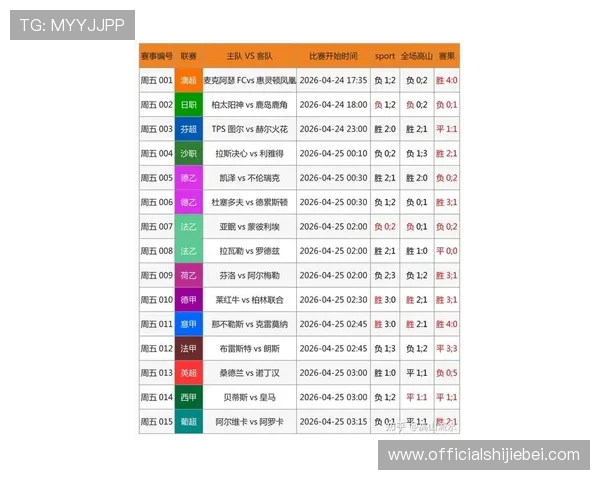Select the 凯泽 vs 不伦瑞克 match
The image size is (600, 480).
(249, 178)
